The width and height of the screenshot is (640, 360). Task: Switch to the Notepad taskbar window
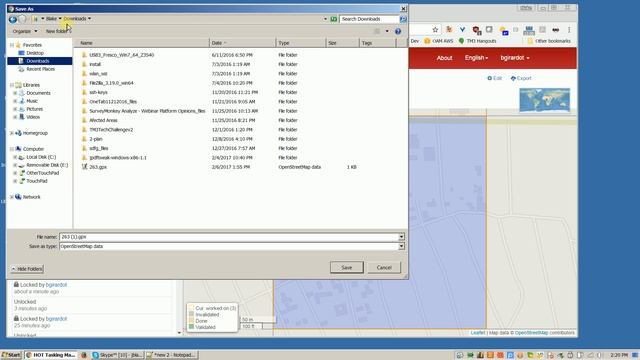pos(171,355)
